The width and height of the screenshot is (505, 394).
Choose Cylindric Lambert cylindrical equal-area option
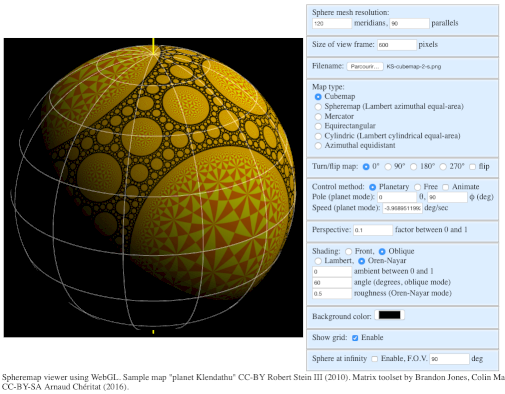click(x=318, y=136)
